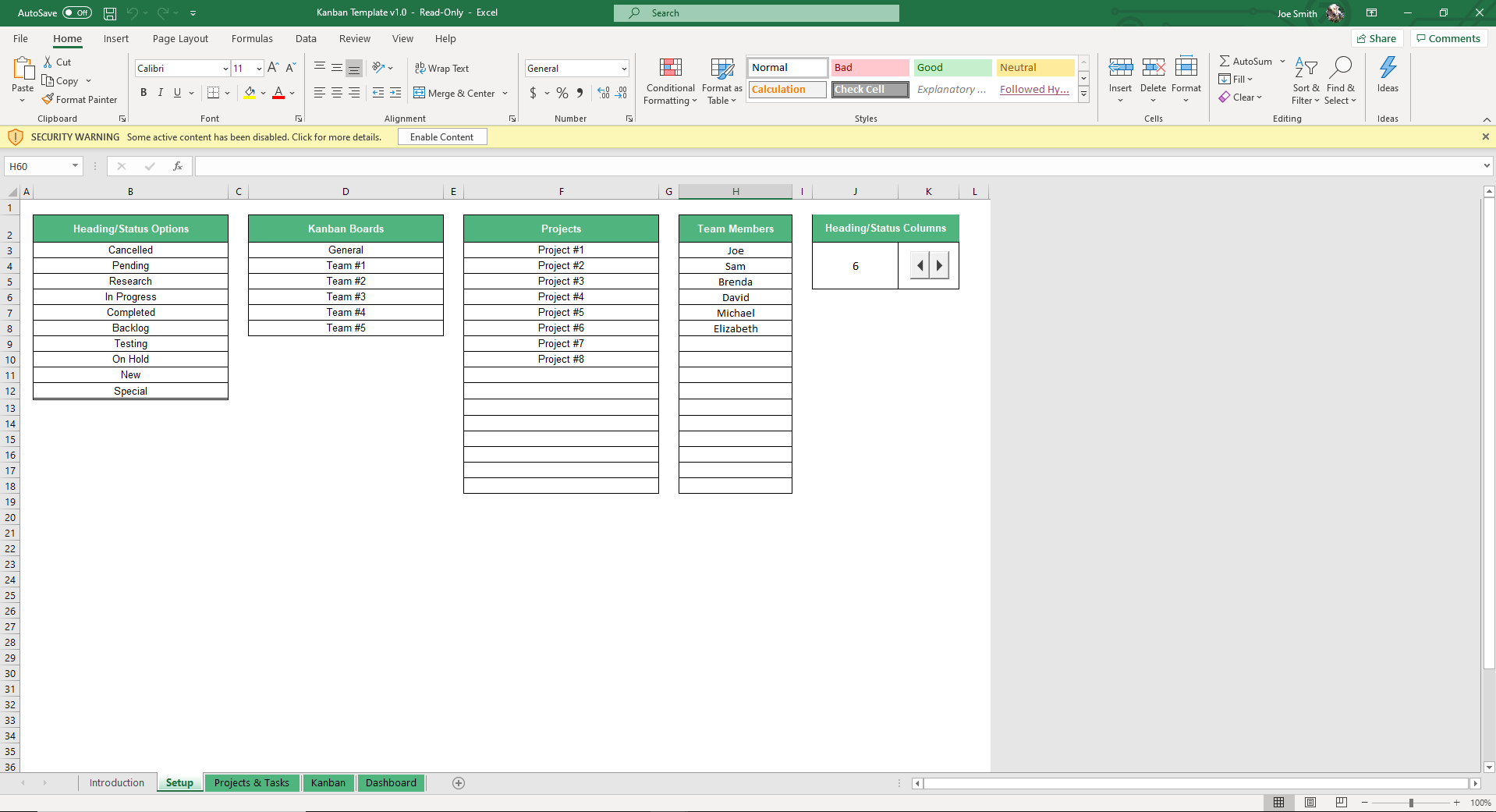Click the zoom slider handle

[1411, 803]
